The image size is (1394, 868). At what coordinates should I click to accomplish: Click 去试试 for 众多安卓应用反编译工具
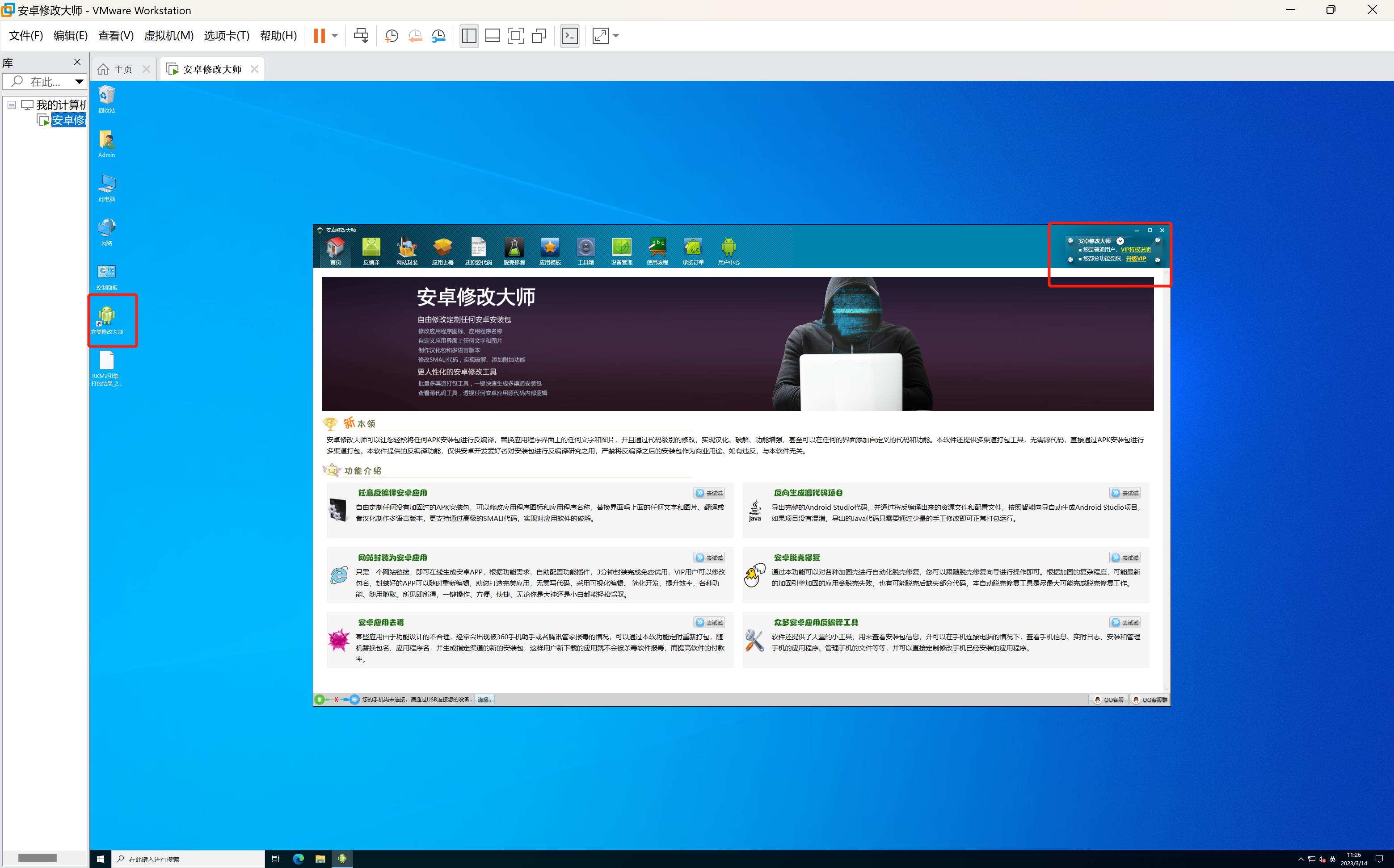(1124, 623)
